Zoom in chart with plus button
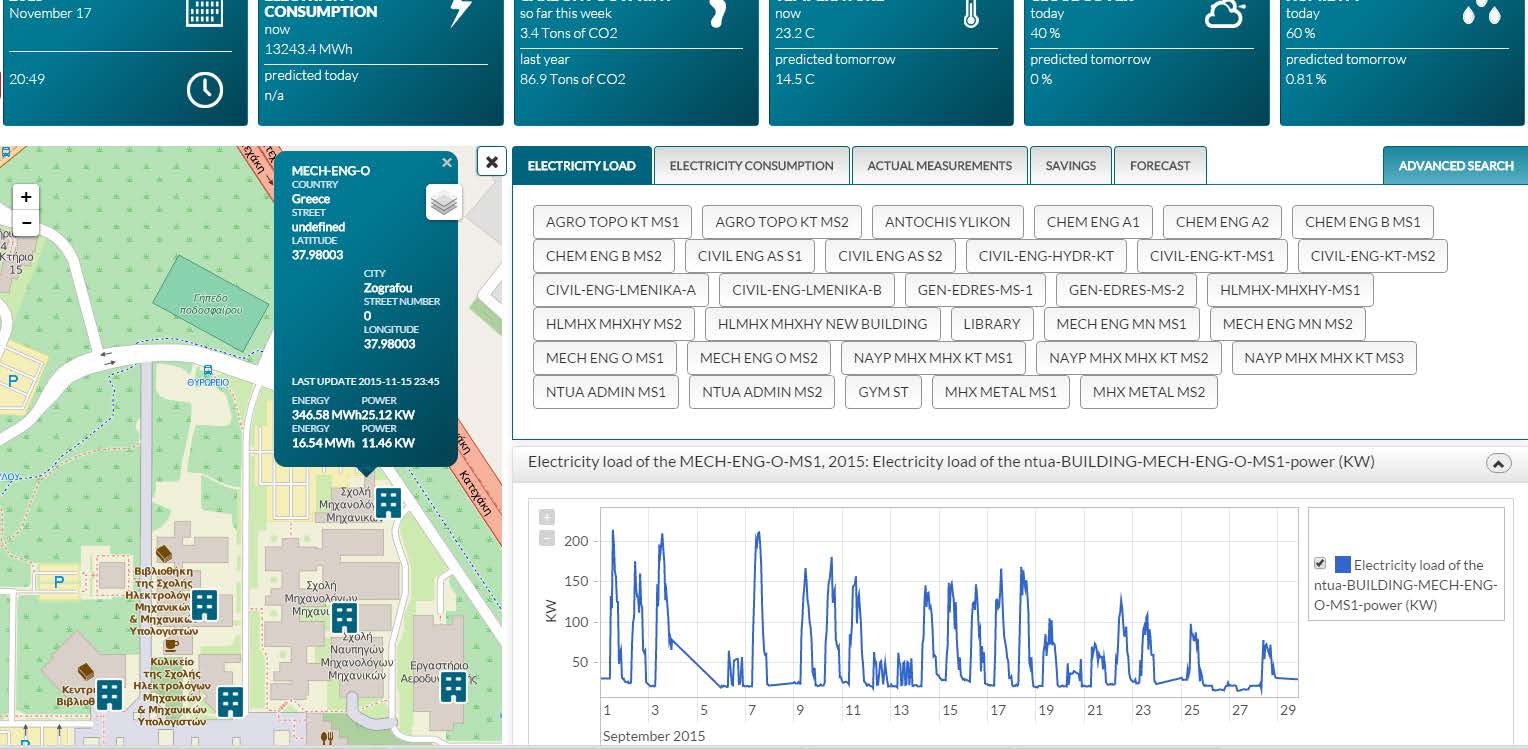The image size is (1528, 749). [546, 517]
